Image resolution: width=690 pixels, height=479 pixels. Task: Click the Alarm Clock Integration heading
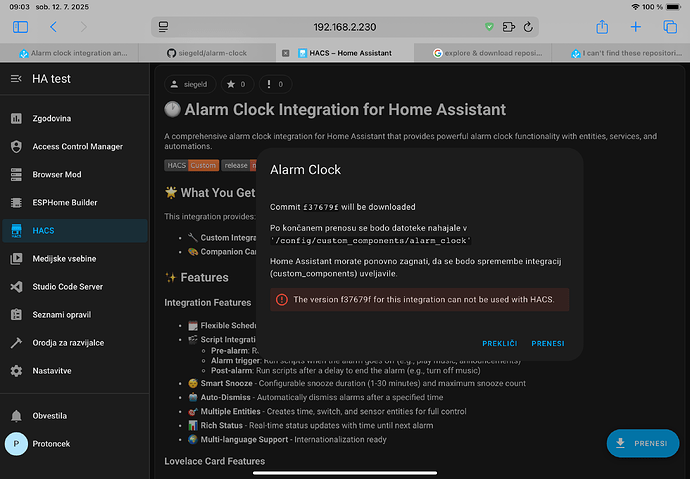pos(335,110)
